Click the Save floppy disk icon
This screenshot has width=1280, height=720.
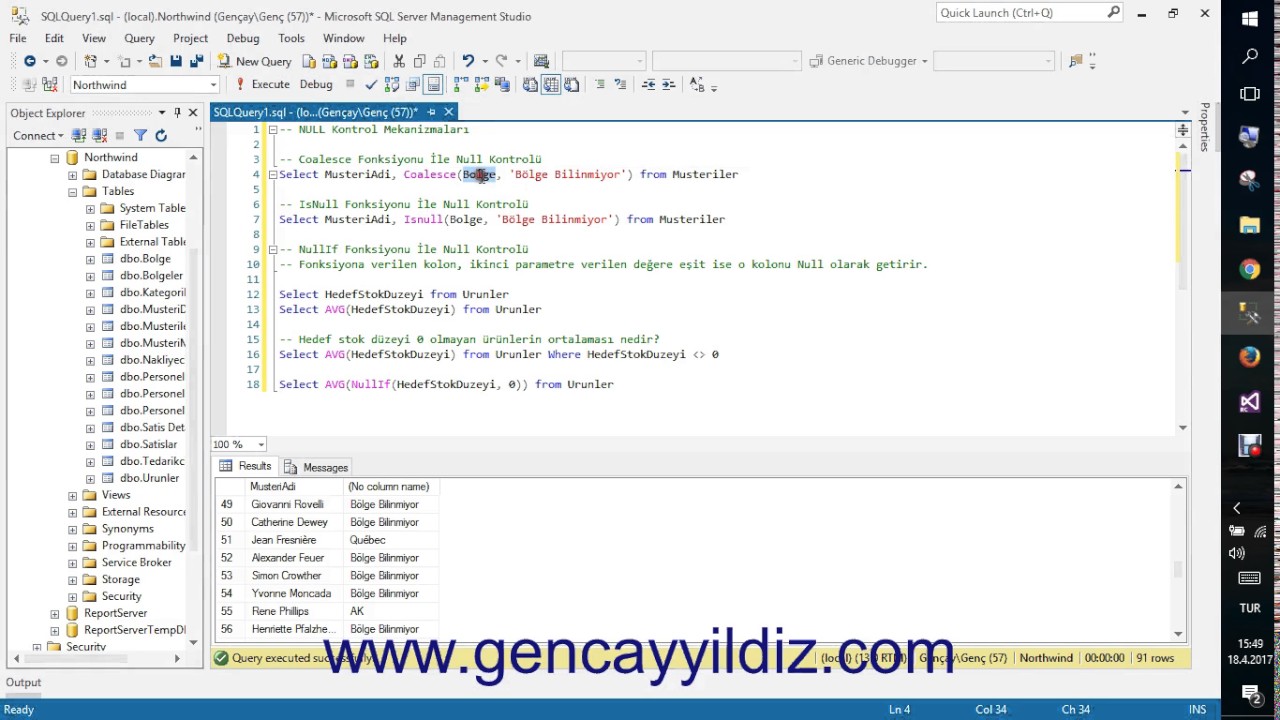(x=176, y=61)
